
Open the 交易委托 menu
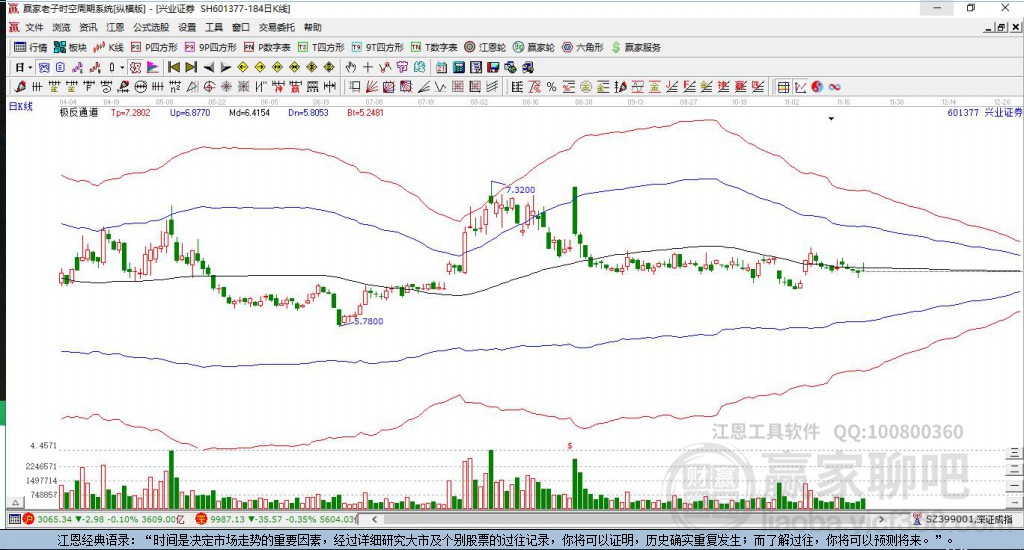tap(277, 27)
